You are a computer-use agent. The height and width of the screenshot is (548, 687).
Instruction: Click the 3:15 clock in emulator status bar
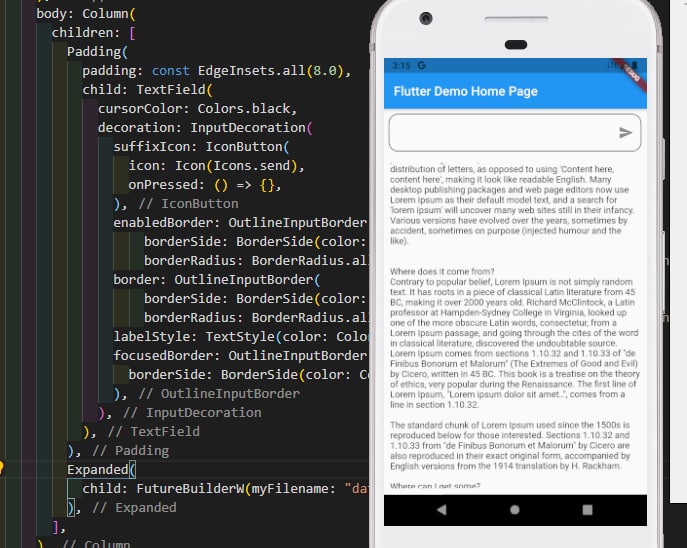[401, 66]
